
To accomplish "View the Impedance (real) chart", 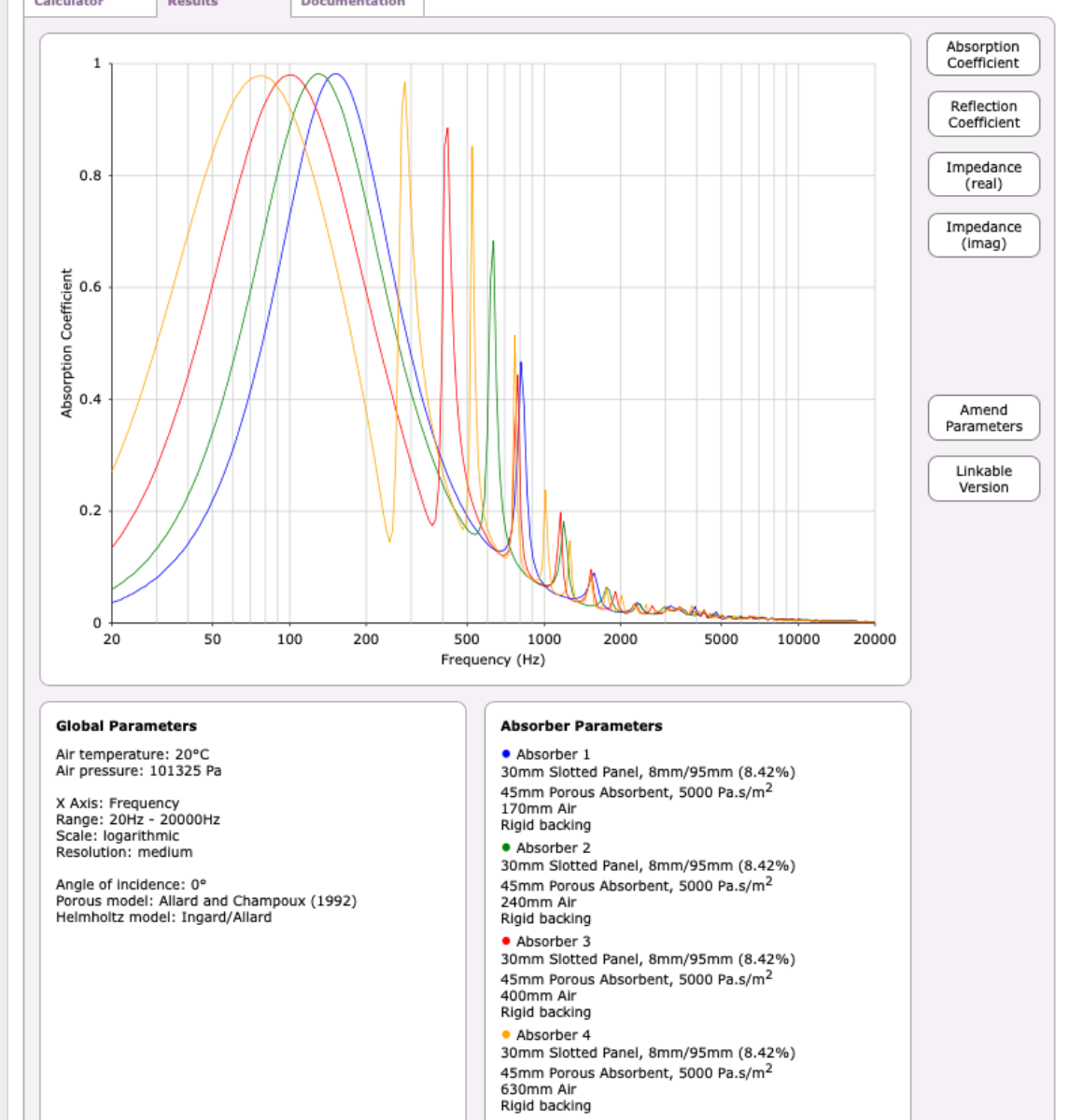I will pyautogui.click(x=983, y=175).
